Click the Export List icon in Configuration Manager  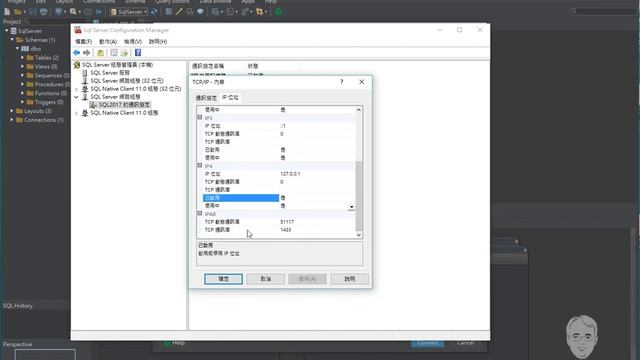click(124, 53)
